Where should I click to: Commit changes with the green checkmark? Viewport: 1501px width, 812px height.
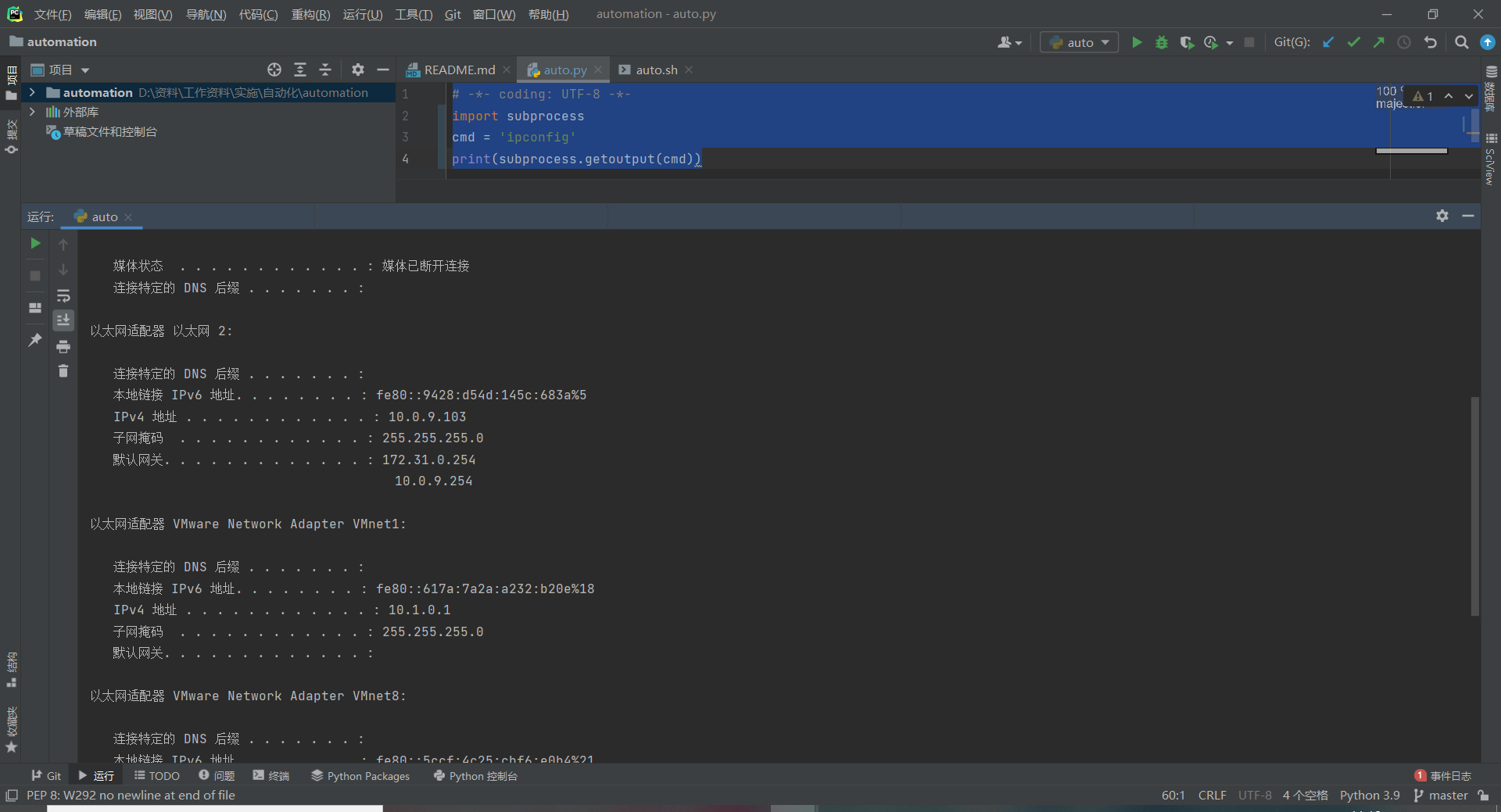(1354, 42)
